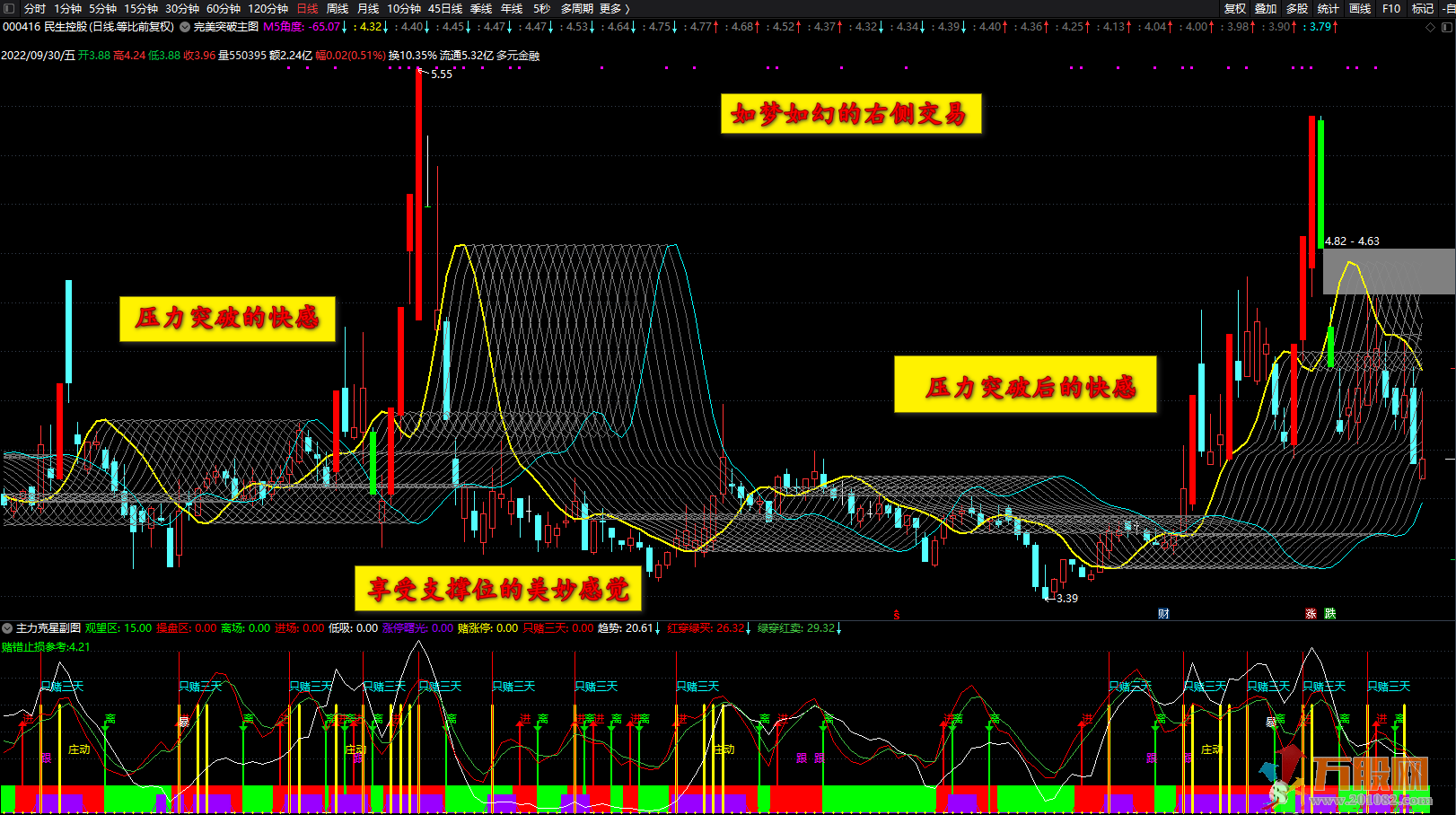Toggle the 复权 price adjustment option
Viewport: 1456px width, 815px height.
(x=1235, y=8)
